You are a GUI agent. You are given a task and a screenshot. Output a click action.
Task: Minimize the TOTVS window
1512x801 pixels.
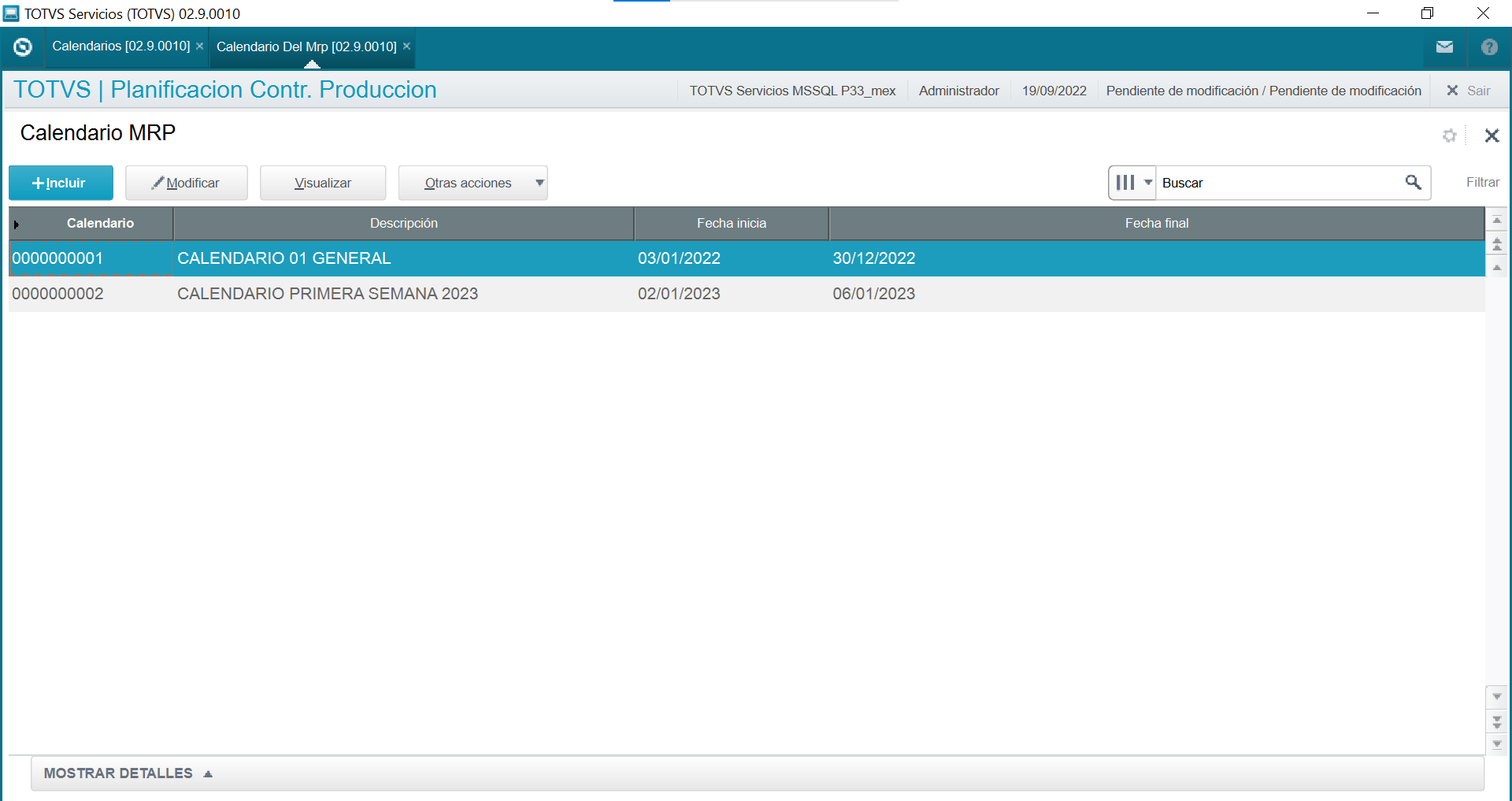click(x=1373, y=13)
